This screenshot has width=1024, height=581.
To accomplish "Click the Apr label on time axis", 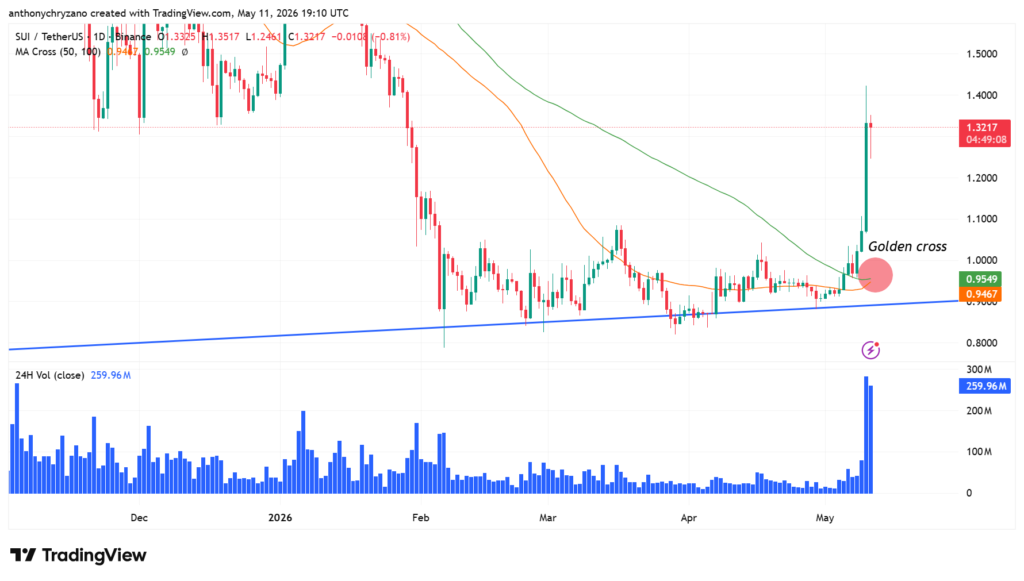I will (688, 518).
